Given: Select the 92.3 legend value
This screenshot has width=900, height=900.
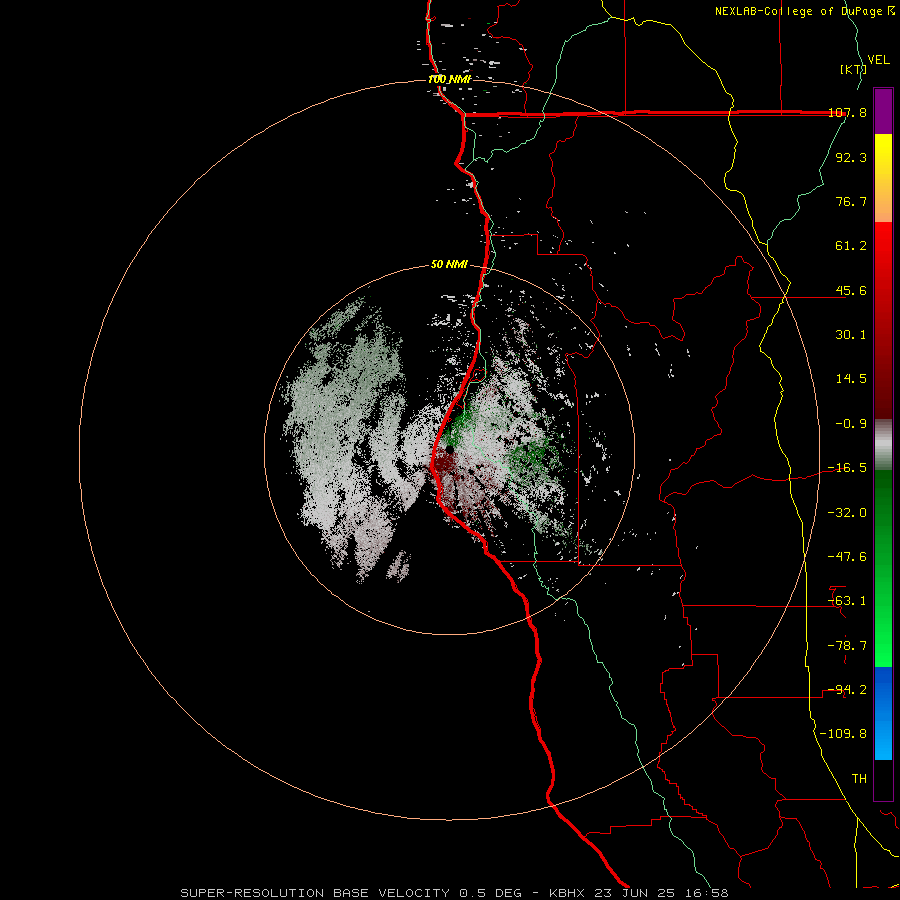Looking at the screenshot, I should pyautogui.click(x=851, y=157).
